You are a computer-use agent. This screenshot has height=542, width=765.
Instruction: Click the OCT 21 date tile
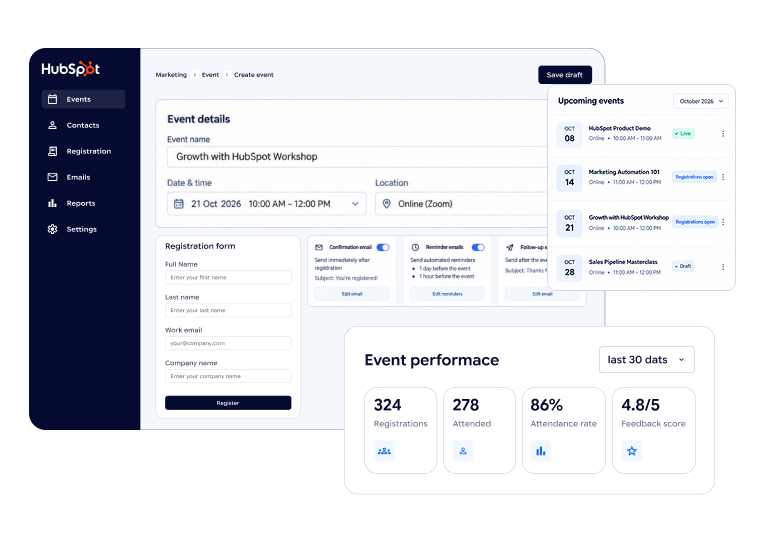[569, 223]
